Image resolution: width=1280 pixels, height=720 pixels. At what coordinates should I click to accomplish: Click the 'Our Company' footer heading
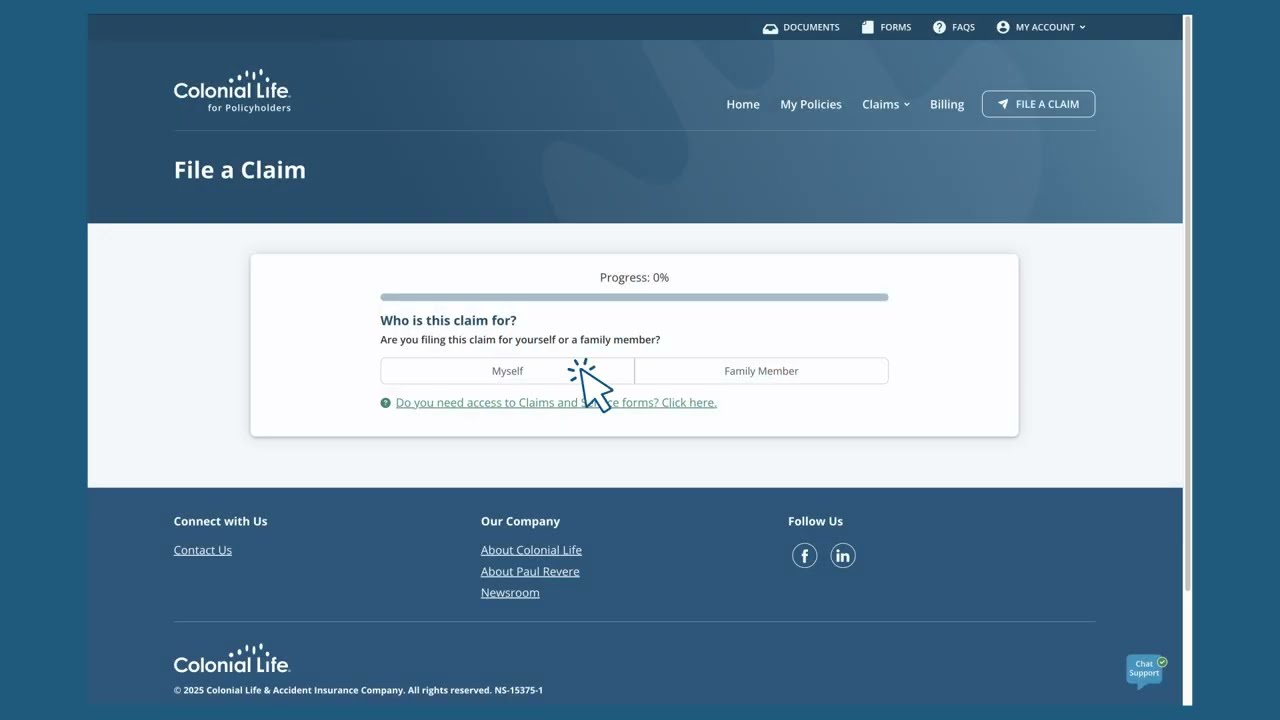click(520, 521)
